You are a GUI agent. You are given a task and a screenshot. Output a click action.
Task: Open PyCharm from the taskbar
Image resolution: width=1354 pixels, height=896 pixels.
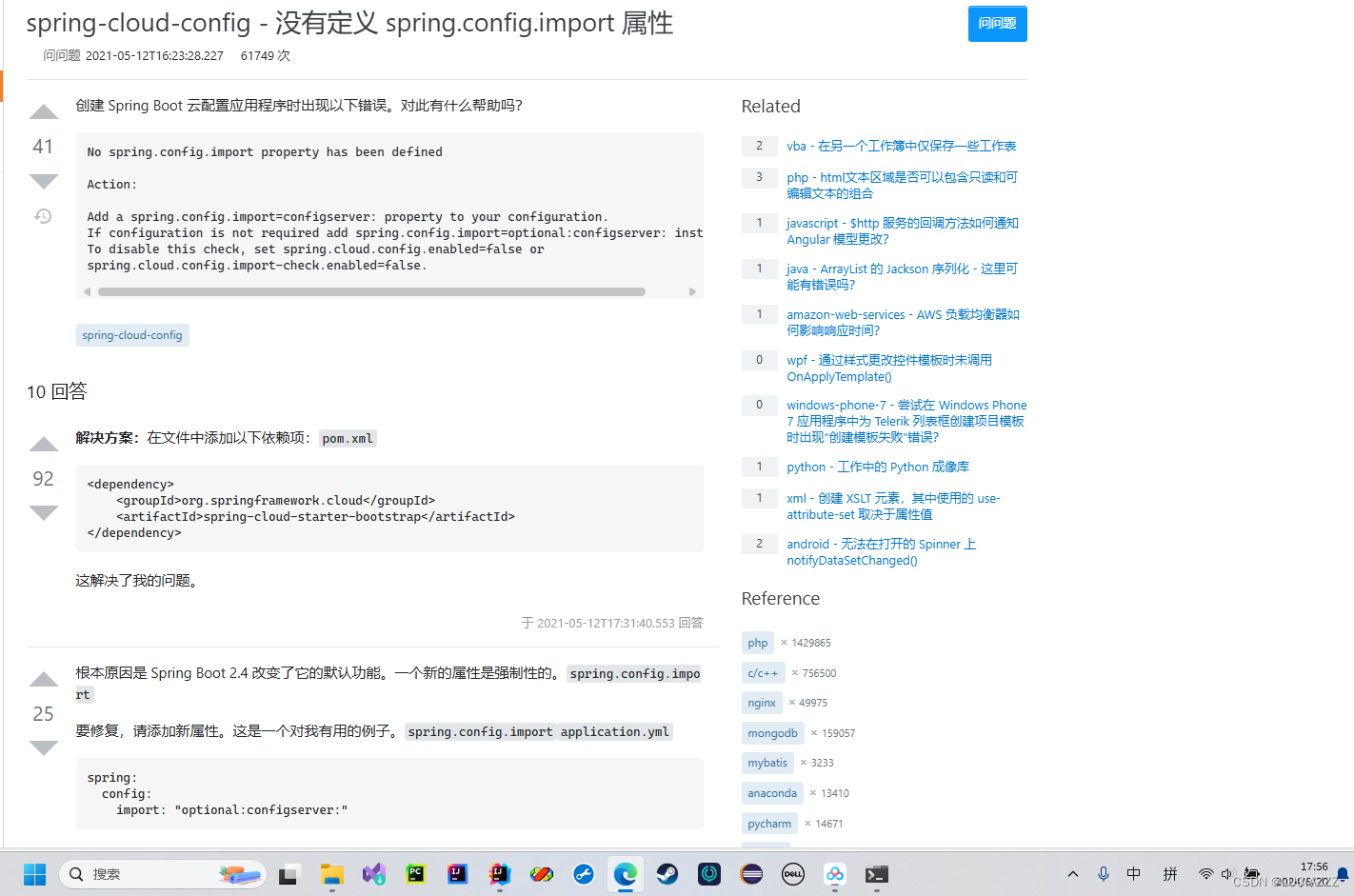click(x=415, y=874)
